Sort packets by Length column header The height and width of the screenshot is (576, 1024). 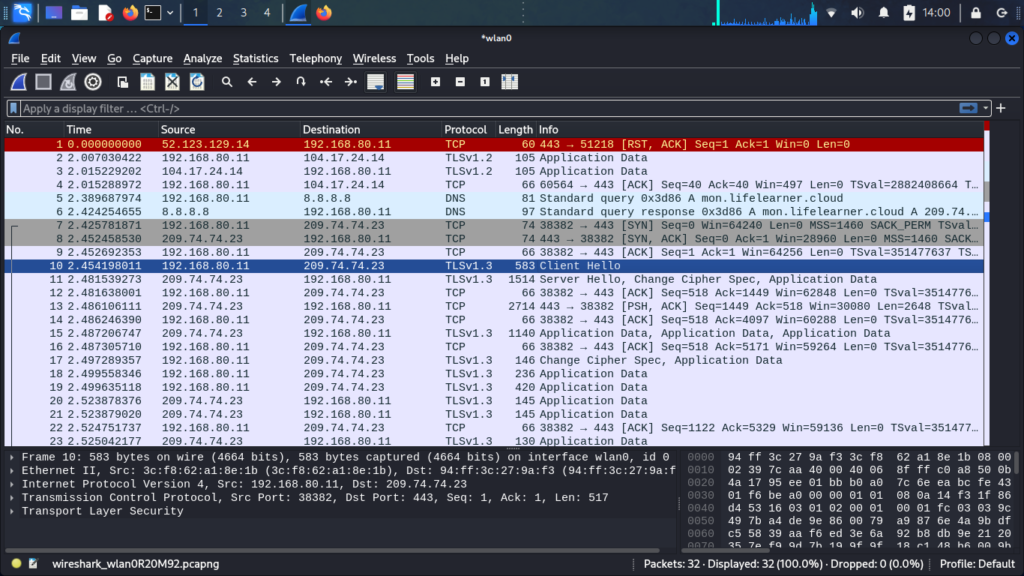tap(515, 129)
